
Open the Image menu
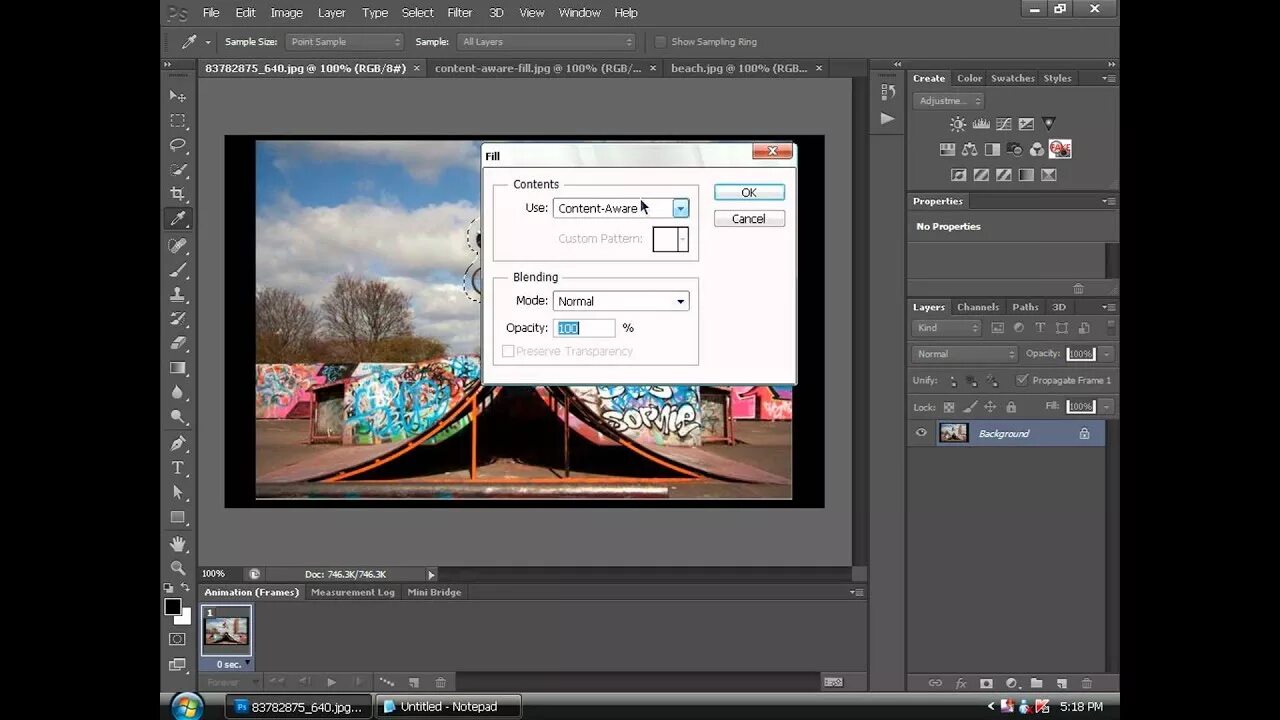click(x=286, y=13)
